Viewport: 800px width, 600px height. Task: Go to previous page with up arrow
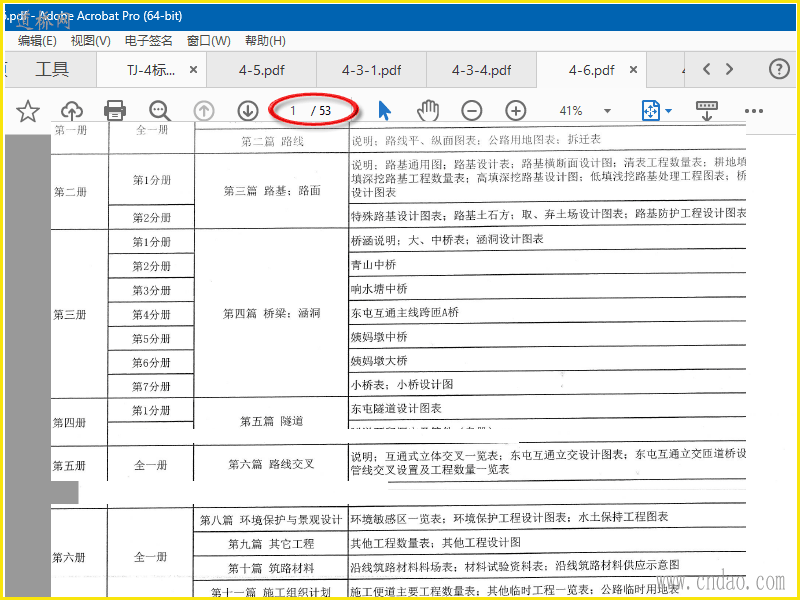(204, 110)
